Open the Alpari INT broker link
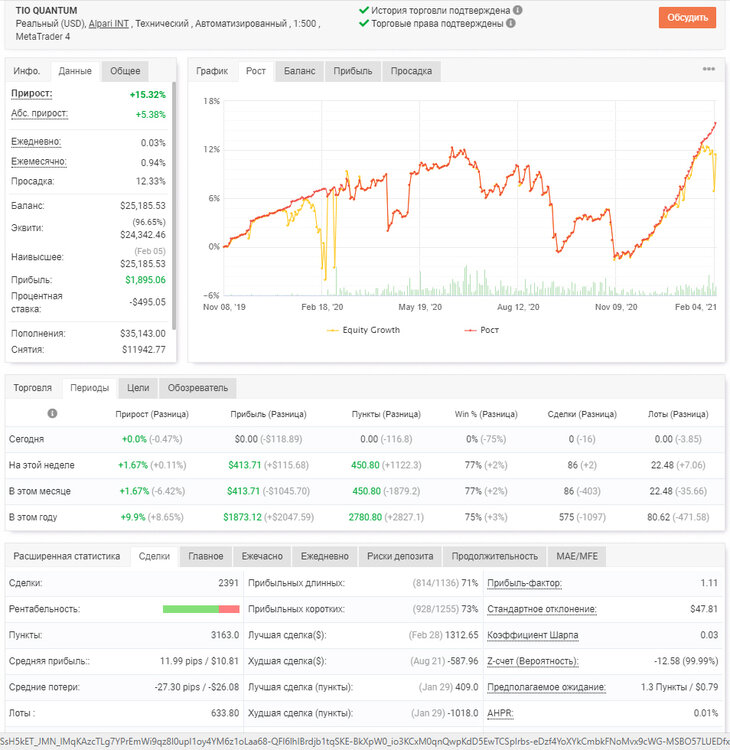Viewport: 730px width, 750px height. [x=109, y=23]
